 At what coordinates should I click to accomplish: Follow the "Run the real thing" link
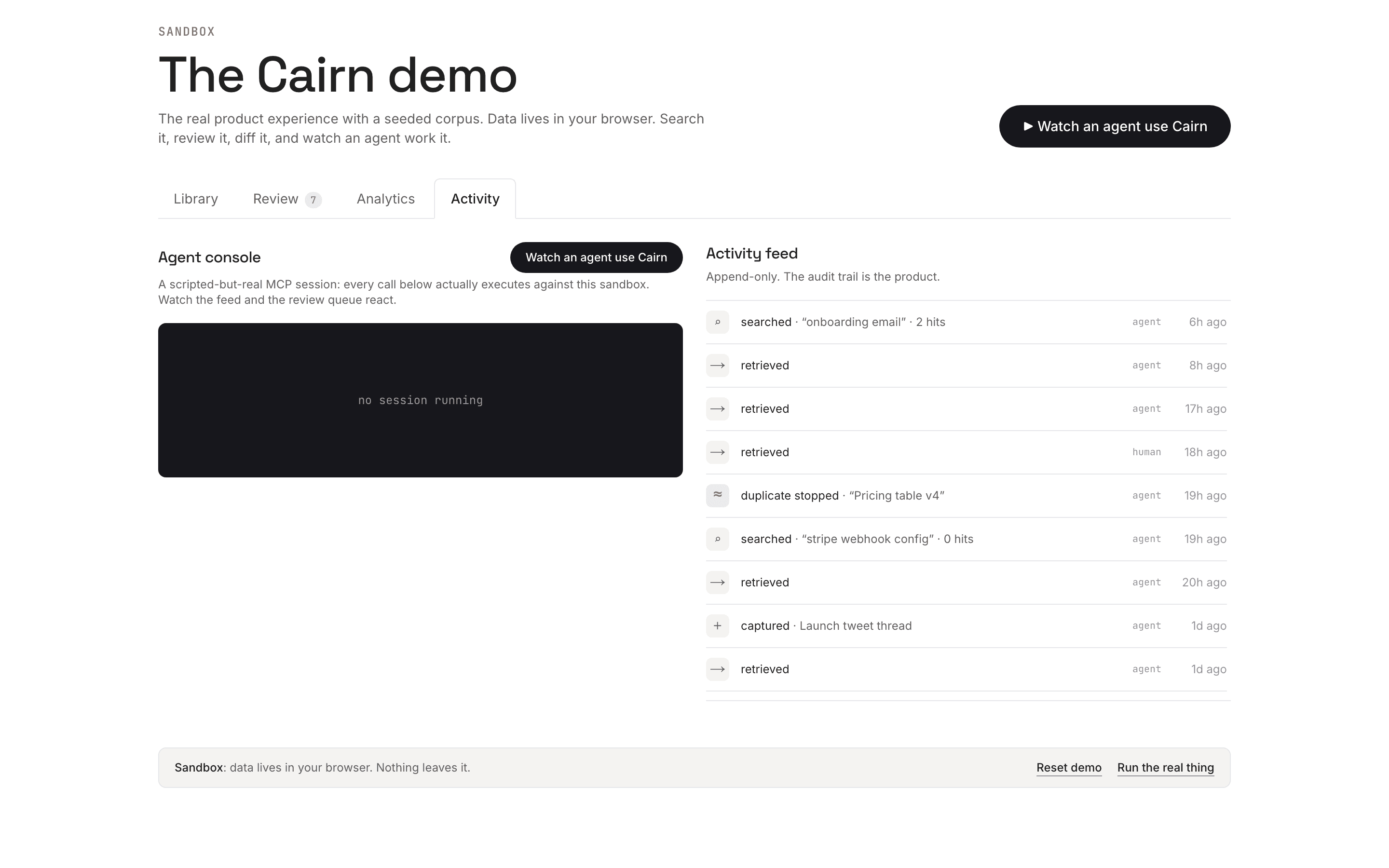point(1165,768)
